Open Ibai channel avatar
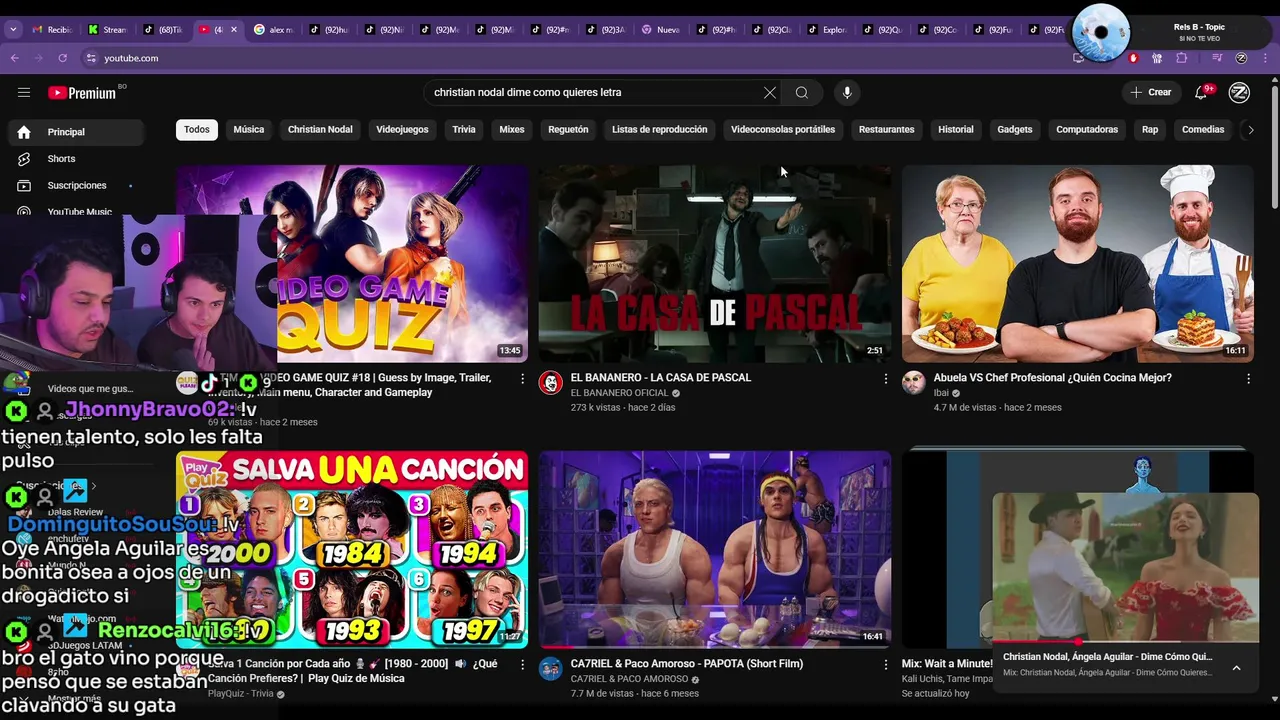This screenshot has width=1280, height=720. pyautogui.click(x=914, y=382)
